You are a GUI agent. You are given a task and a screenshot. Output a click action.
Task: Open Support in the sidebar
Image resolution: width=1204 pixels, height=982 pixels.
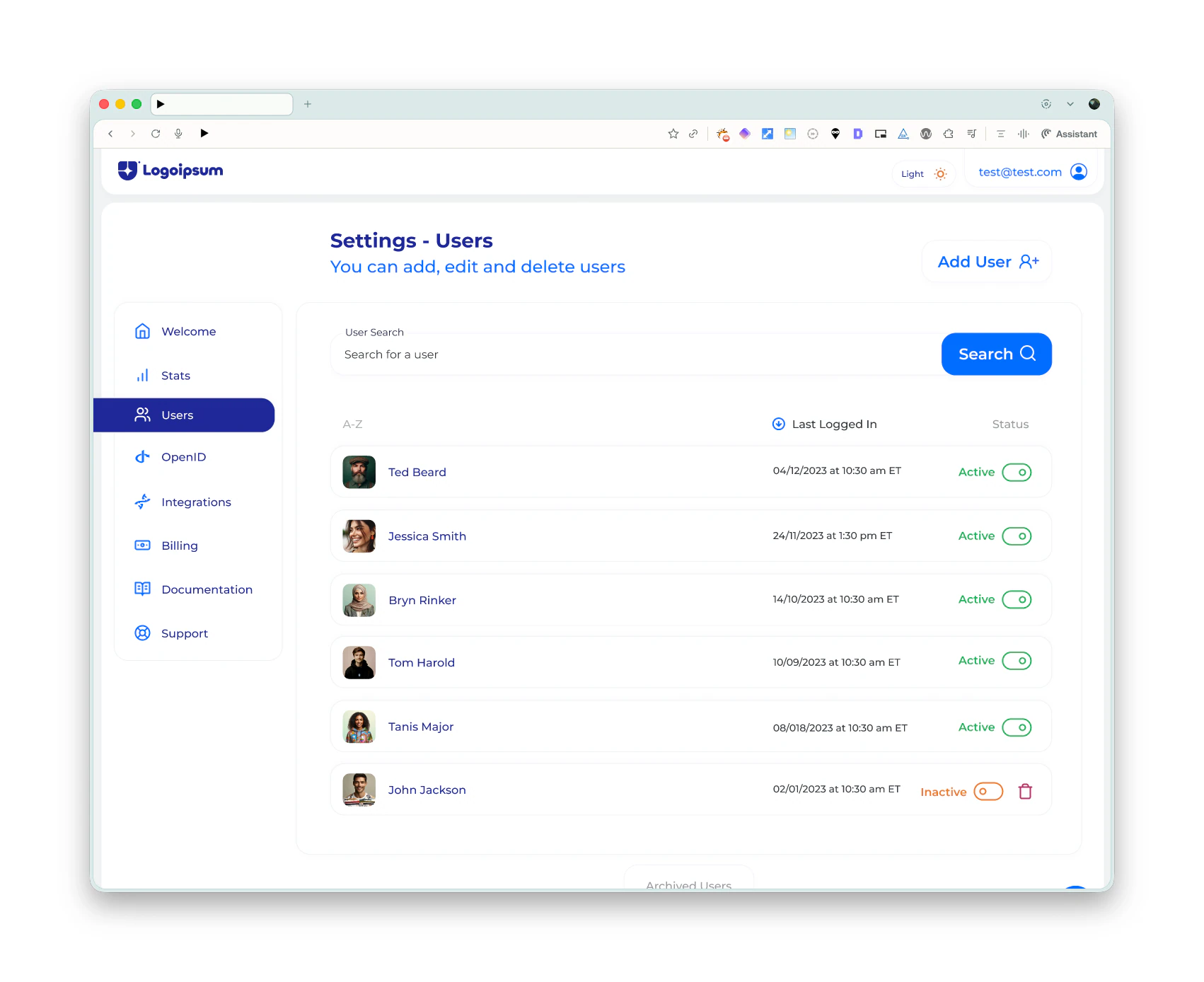[x=171, y=633]
